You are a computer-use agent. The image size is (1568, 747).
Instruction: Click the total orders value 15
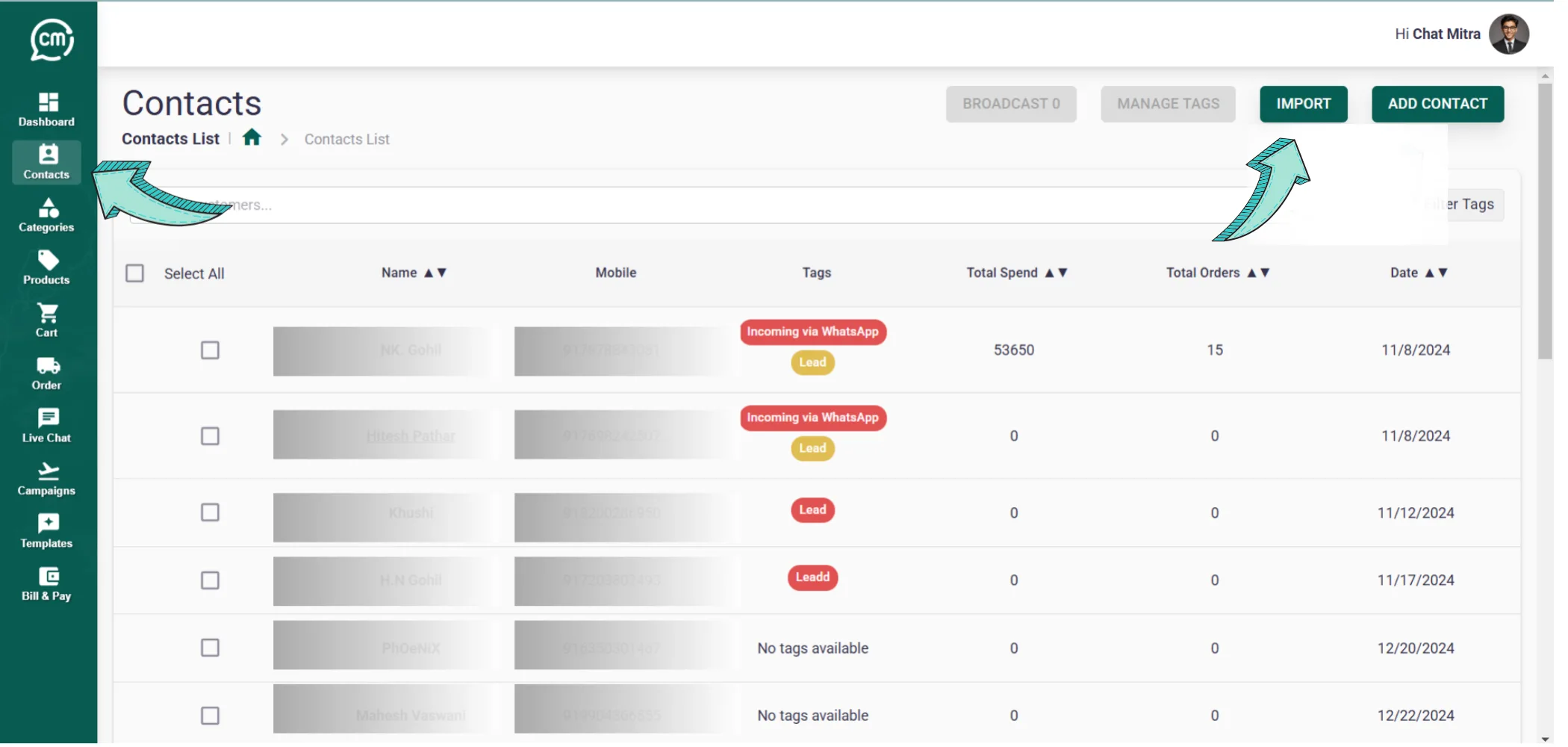click(1215, 350)
